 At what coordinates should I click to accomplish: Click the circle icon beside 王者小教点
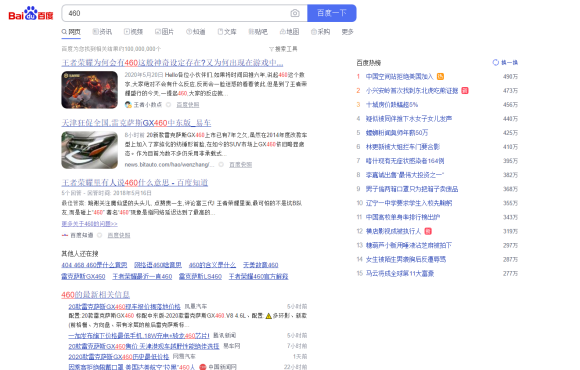[x=168, y=105]
